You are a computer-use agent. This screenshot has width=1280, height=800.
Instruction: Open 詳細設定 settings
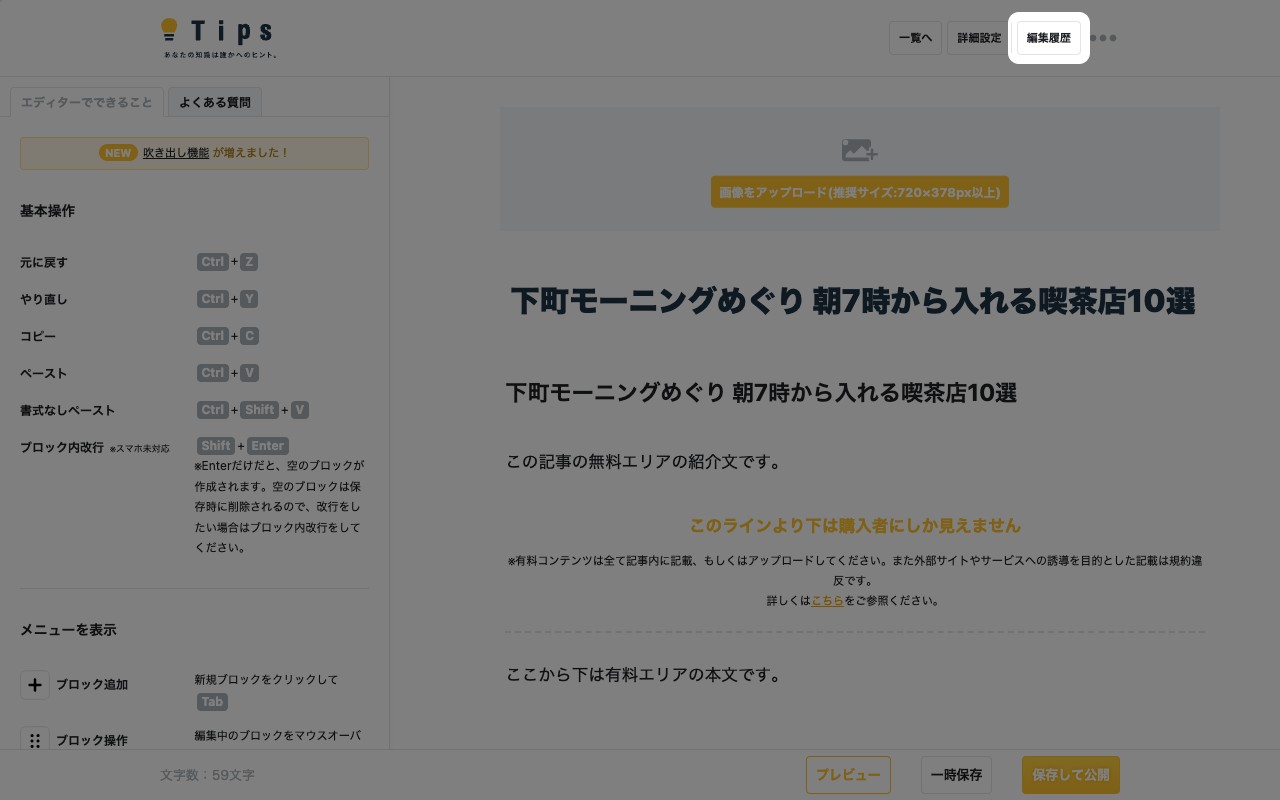979,38
